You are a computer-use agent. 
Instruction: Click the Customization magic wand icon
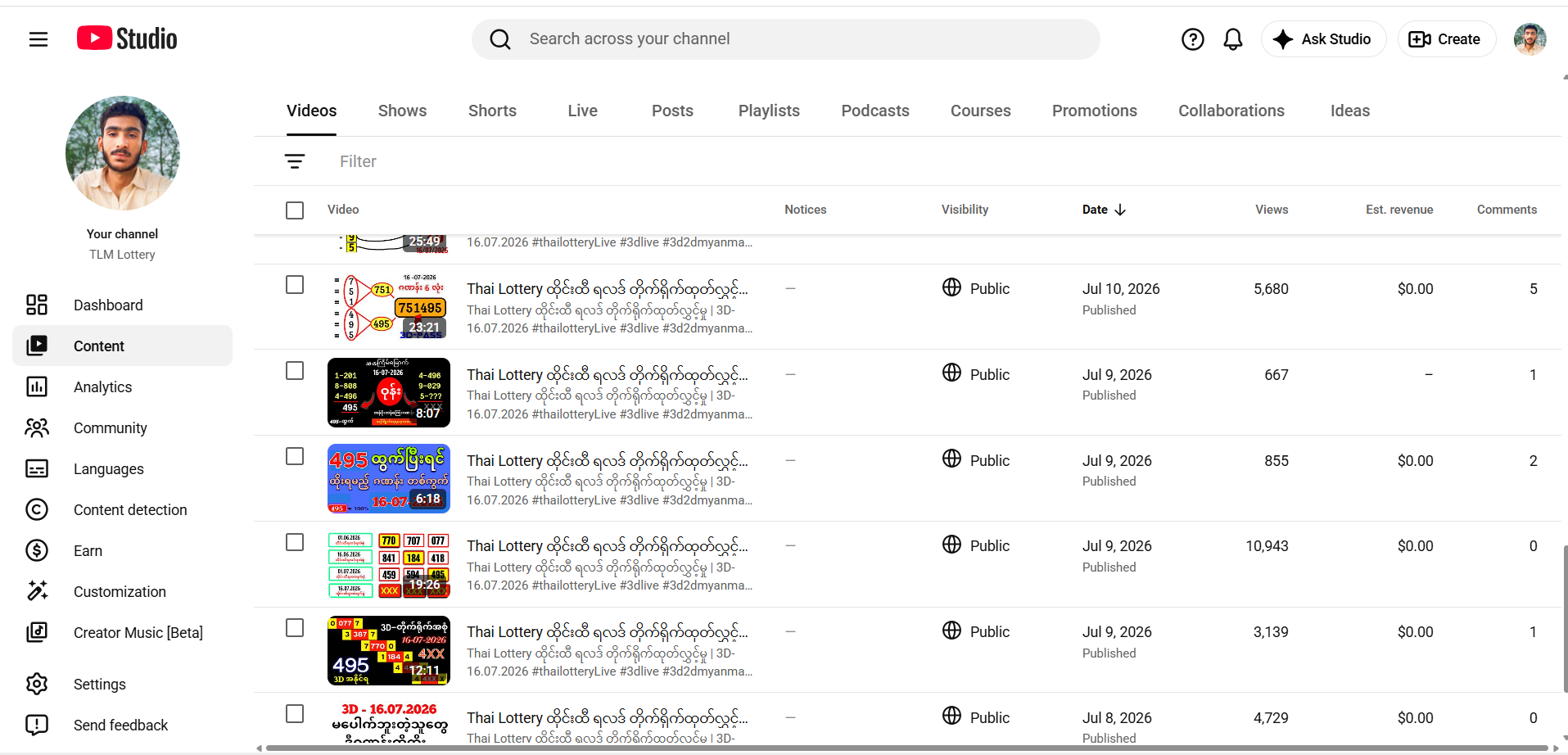[37, 591]
